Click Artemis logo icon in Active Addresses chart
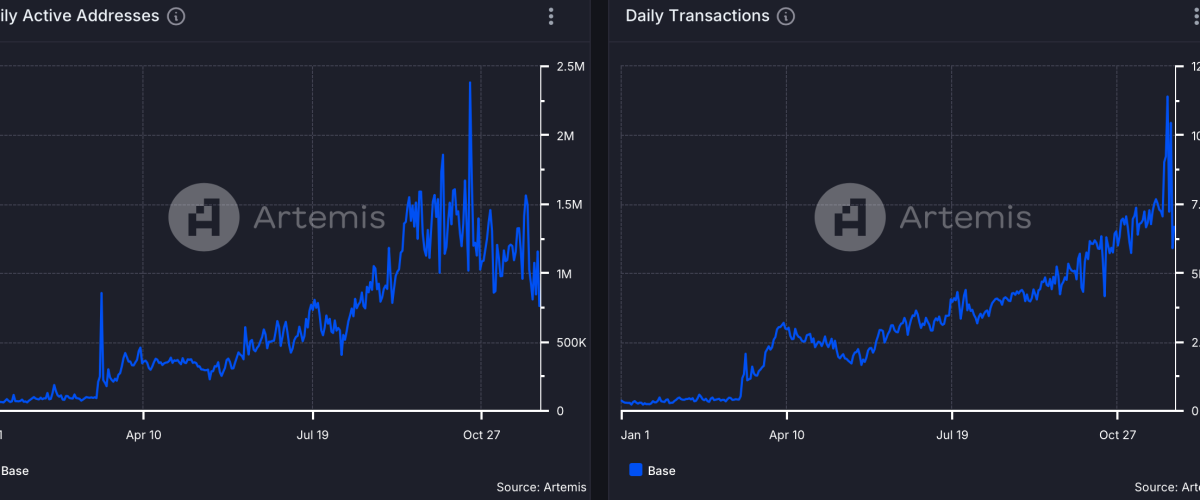 point(203,217)
